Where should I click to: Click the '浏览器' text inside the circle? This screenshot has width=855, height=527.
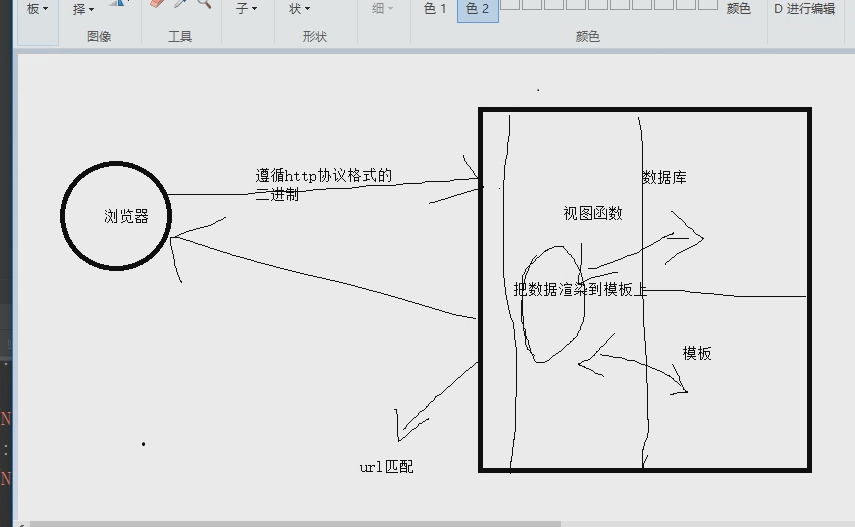(x=127, y=217)
